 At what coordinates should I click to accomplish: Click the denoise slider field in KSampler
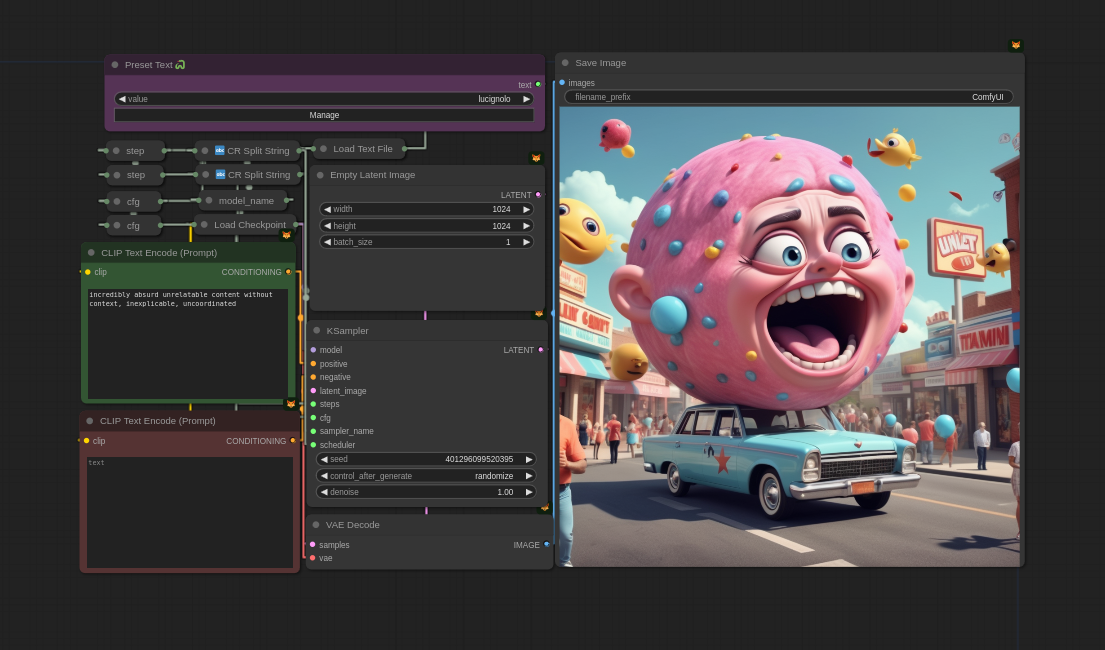pos(426,492)
